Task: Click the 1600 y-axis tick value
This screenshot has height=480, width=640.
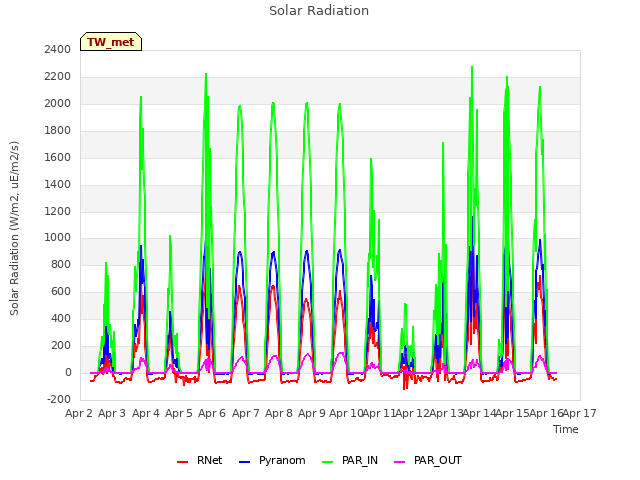Action: point(58,157)
